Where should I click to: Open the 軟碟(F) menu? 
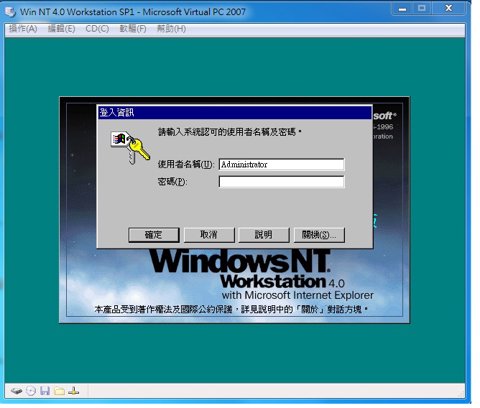click(133, 29)
